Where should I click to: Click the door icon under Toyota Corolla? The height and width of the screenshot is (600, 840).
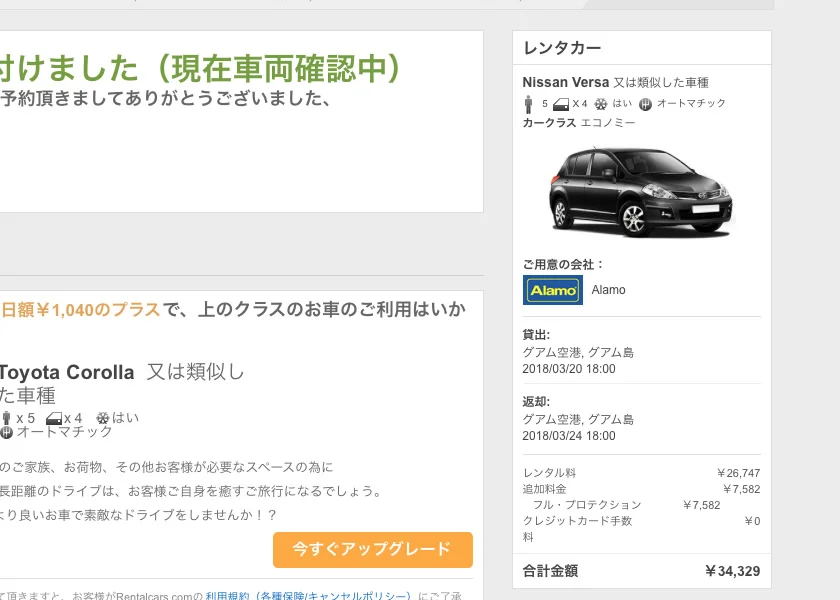coord(54,418)
